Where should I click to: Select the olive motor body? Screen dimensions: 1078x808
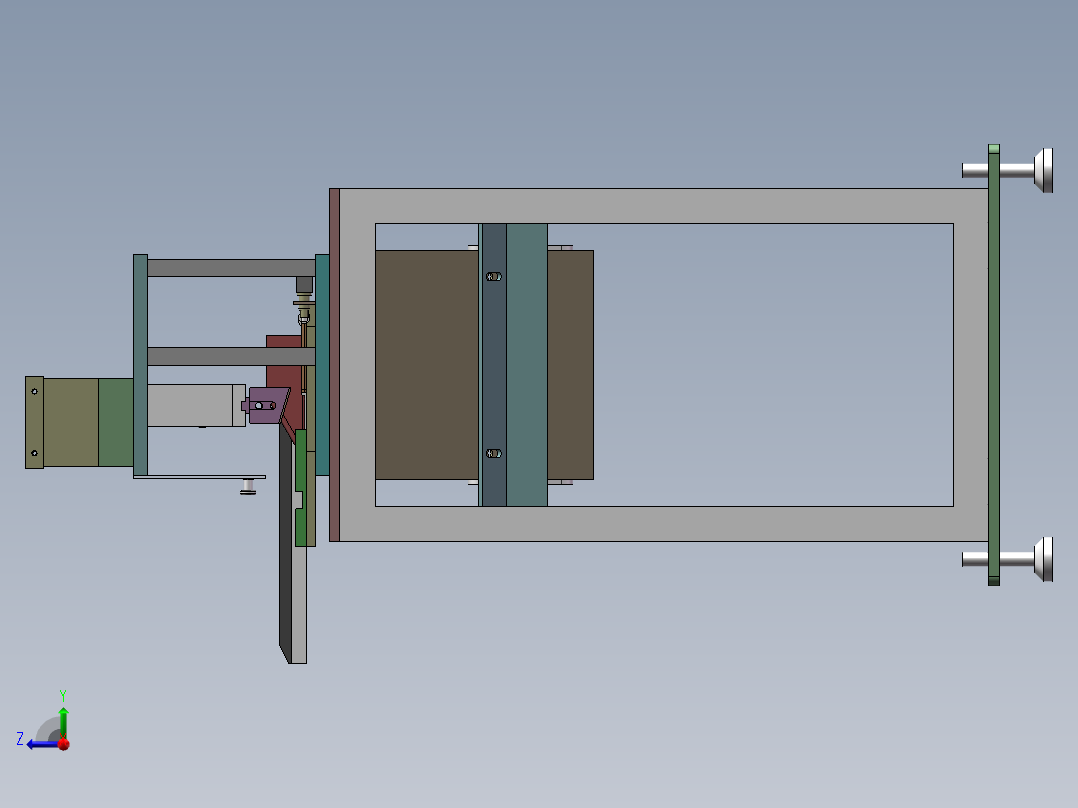[71, 422]
